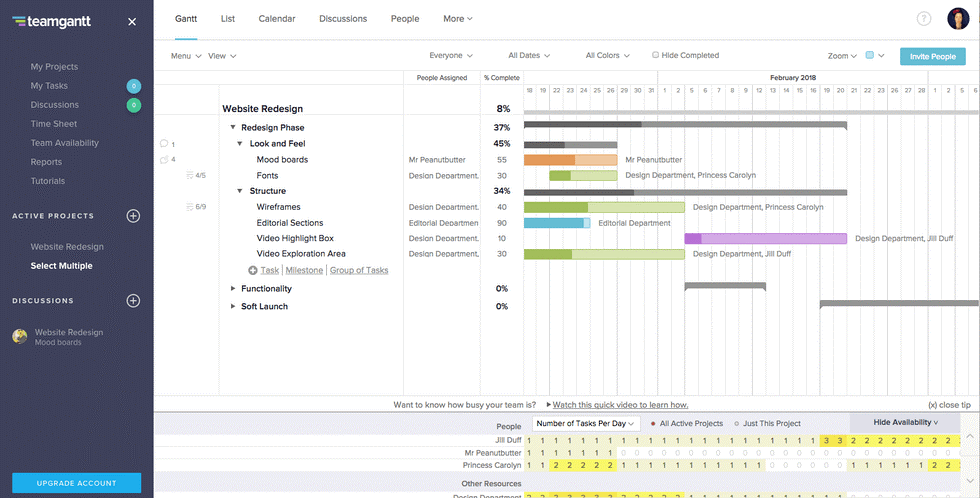The height and width of the screenshot is (498, 980).
Task: Enable the Hide Completed checkbox
Action: click(x=656, y=56)
